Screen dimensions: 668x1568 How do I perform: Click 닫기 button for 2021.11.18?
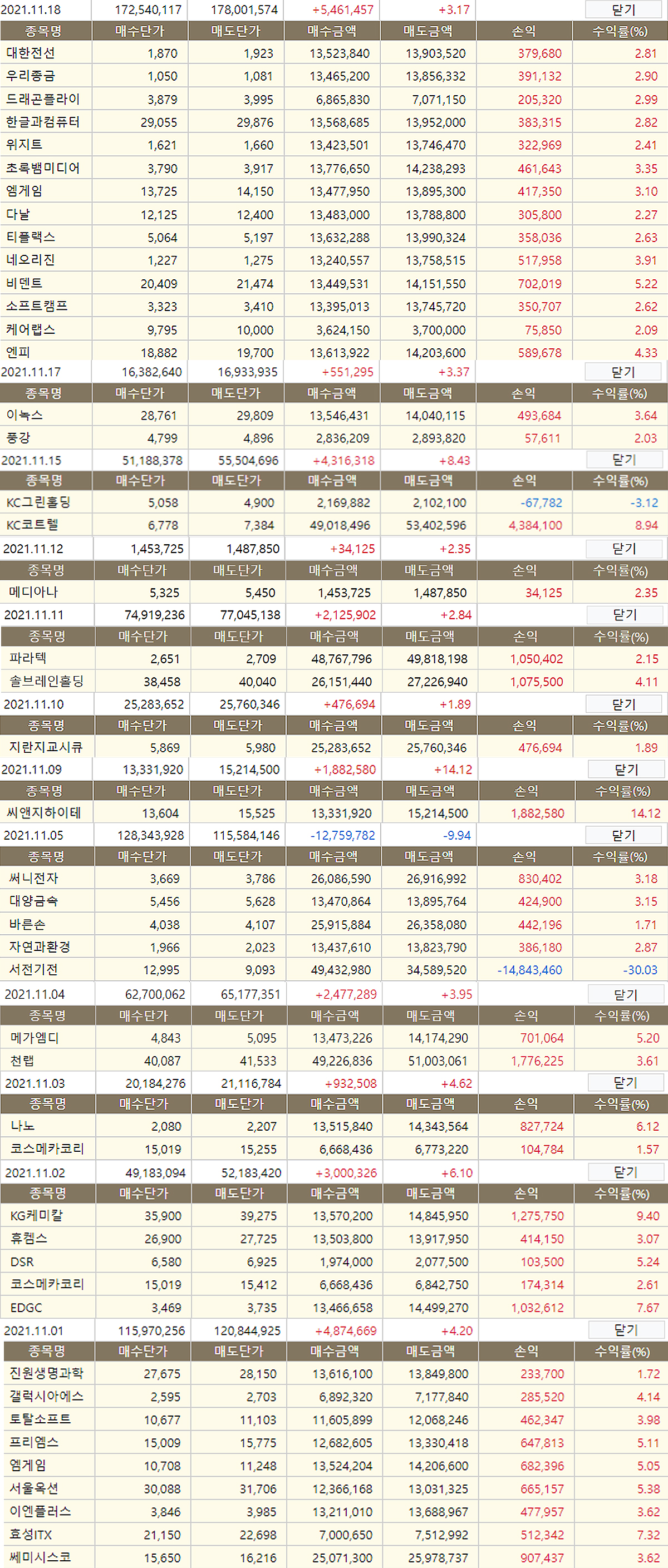point(623,9)
